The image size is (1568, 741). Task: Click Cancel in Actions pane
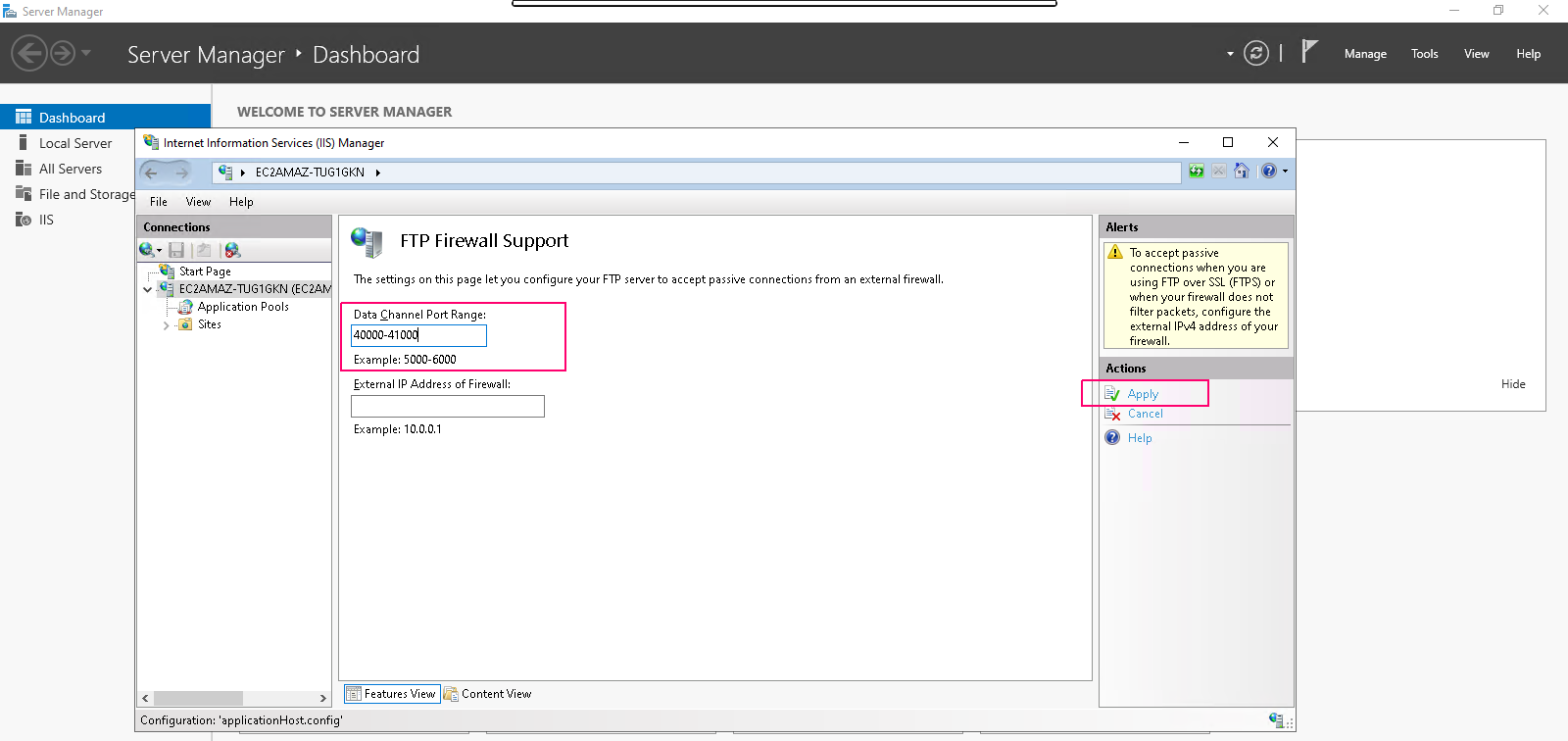click(x=1145, y=414)
